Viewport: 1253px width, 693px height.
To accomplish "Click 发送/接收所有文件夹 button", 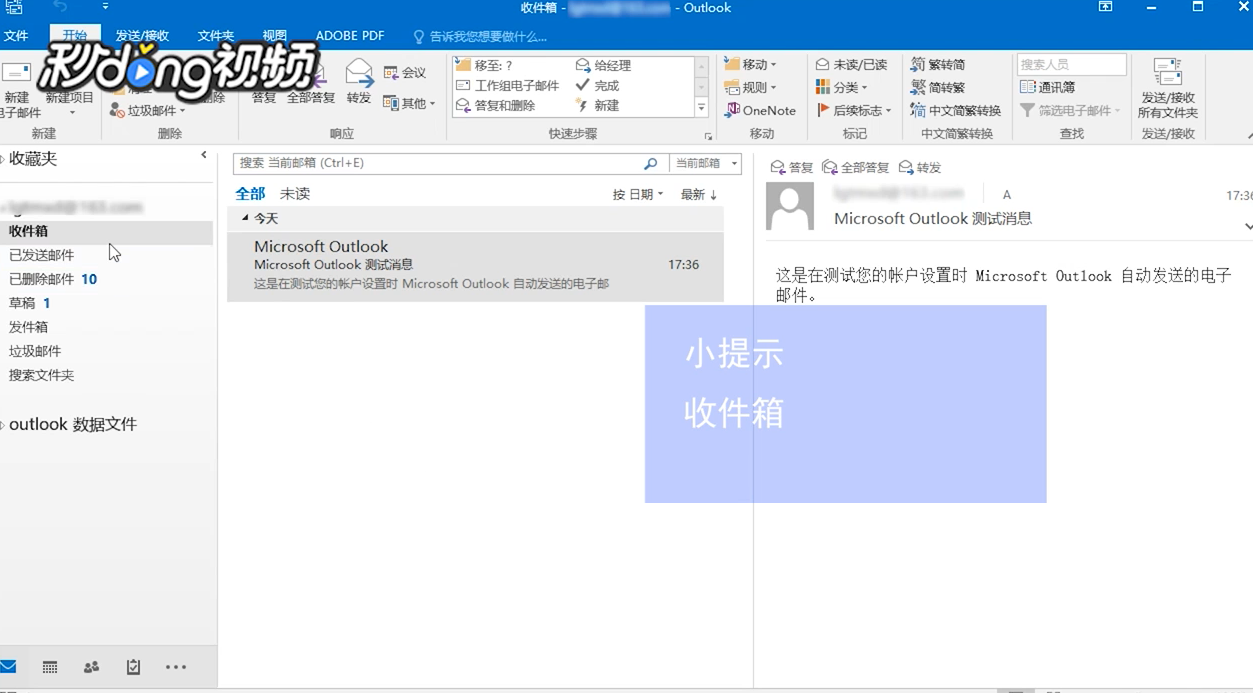I will [1167, 89].
